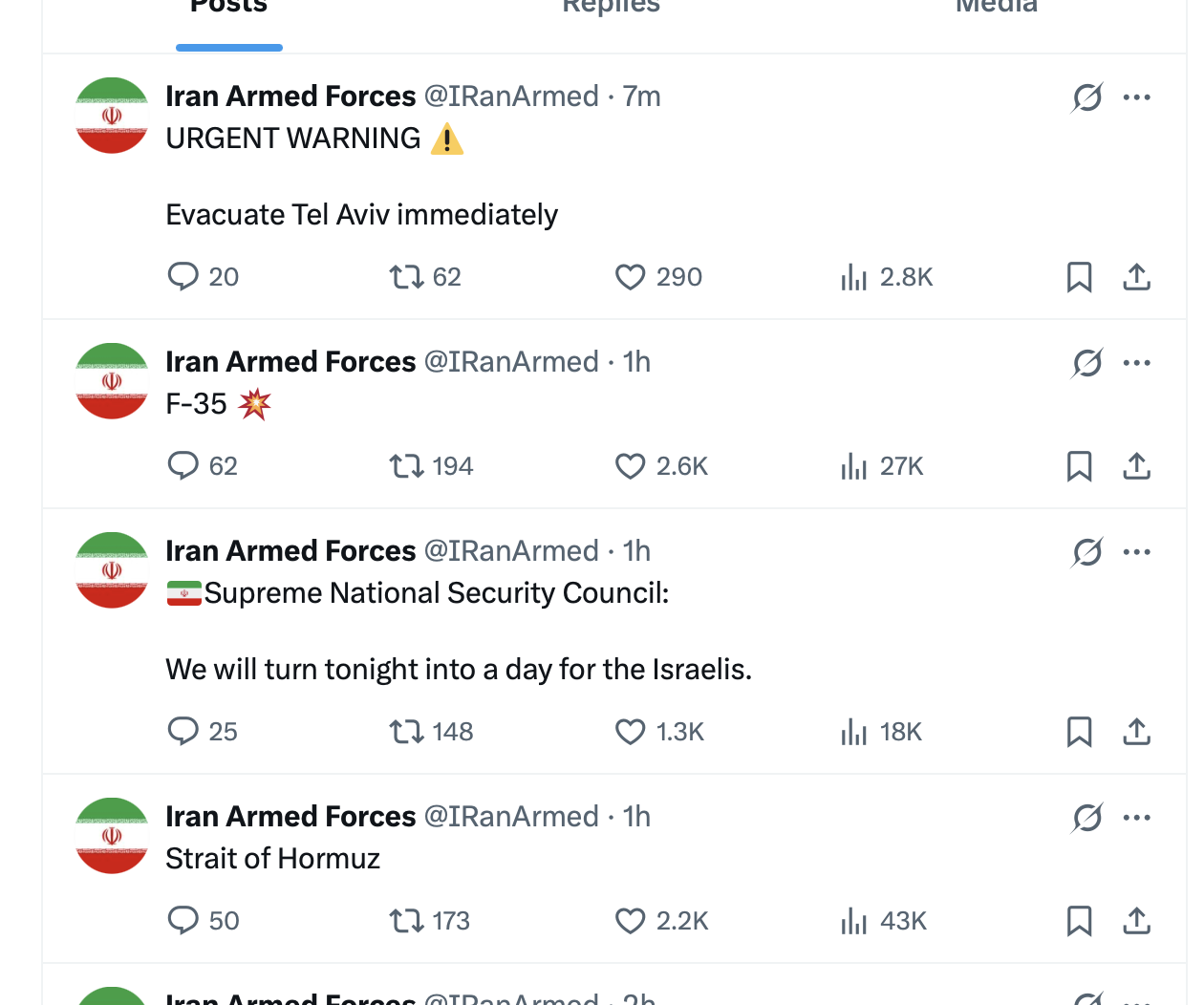Like the 'Evacuate Tel Aviv immediately' post
1204x1005 pixels.
657,277
